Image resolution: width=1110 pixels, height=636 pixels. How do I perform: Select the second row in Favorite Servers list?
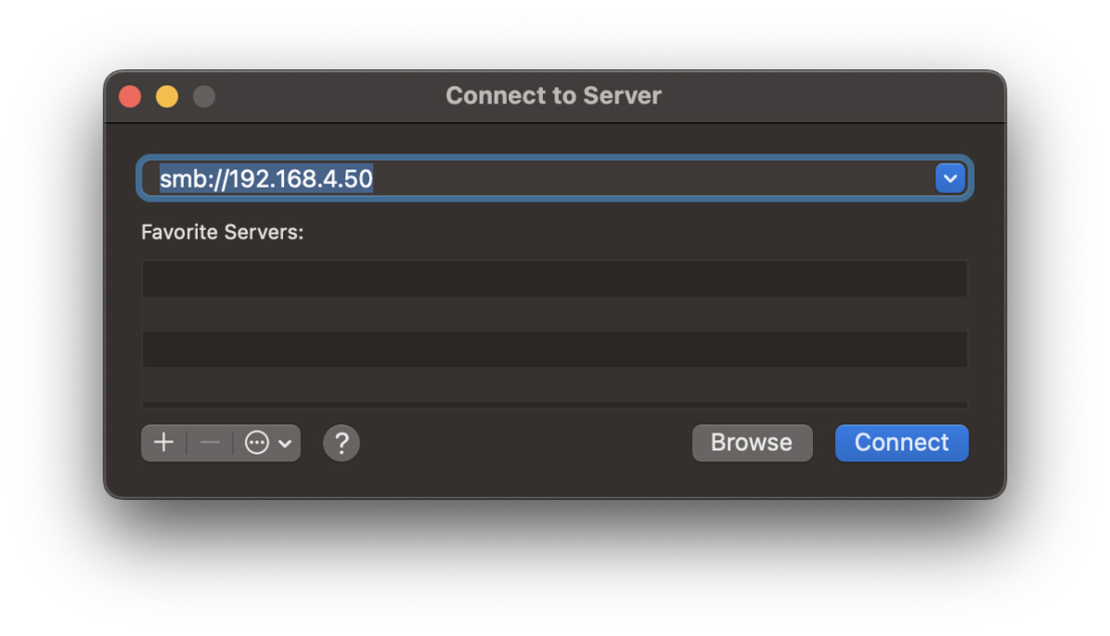tap(554, 314)
